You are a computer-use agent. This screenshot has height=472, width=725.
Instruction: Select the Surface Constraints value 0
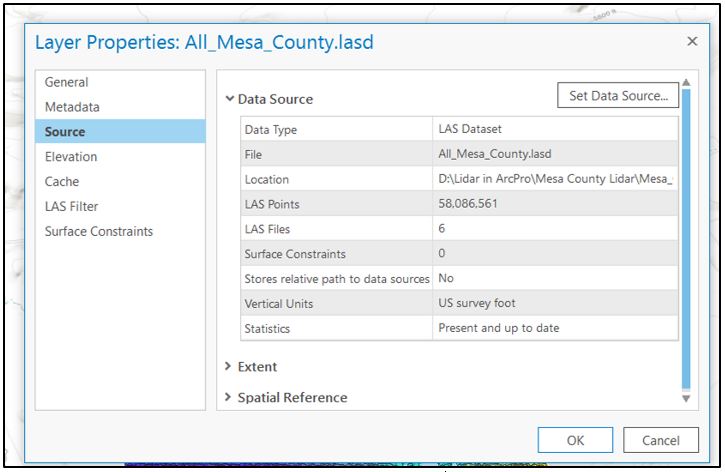tap(555, 253)
